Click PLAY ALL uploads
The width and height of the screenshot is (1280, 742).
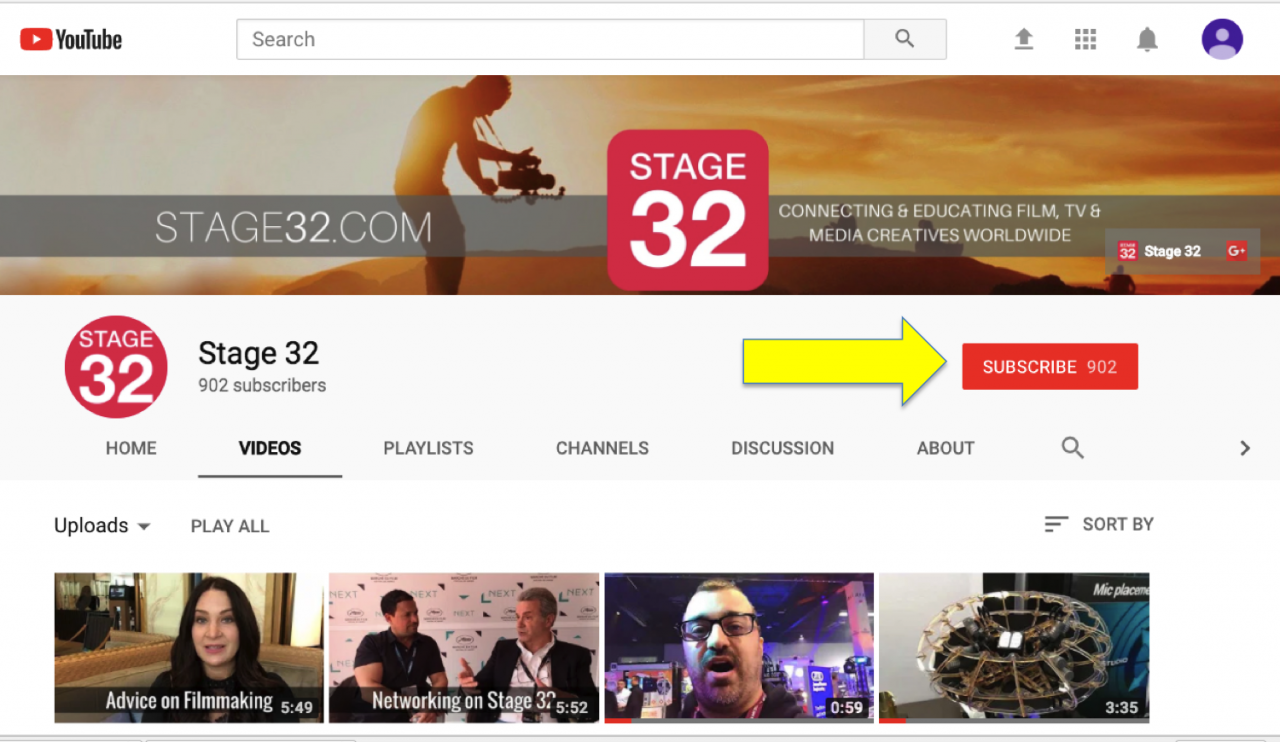point(230,526)
